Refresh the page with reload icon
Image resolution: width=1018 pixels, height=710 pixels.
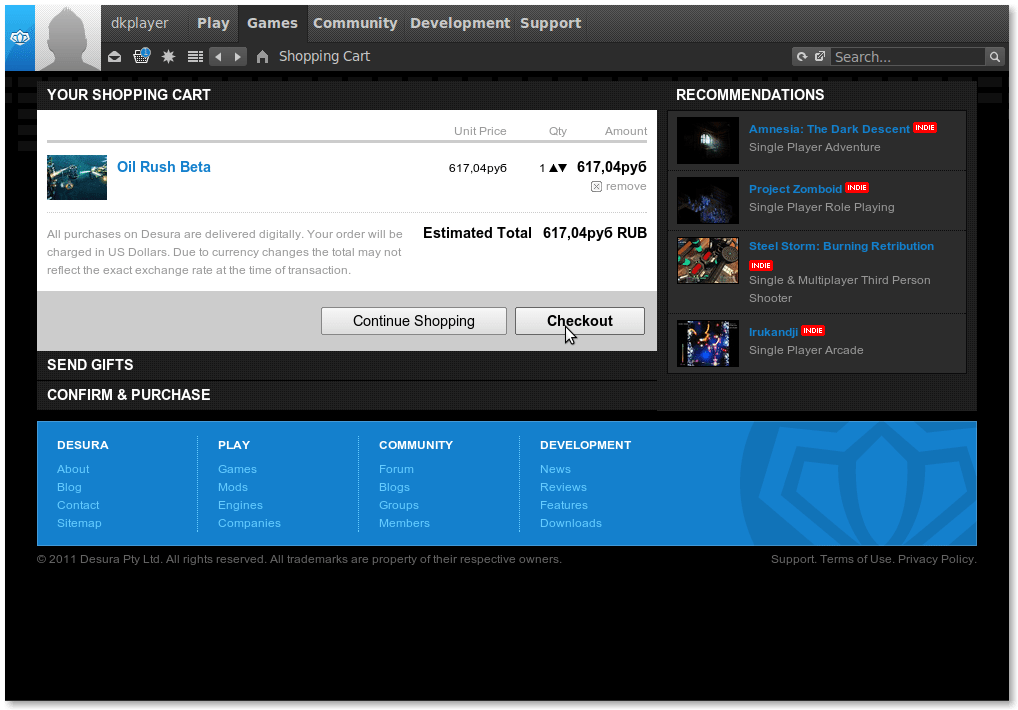(x=802, y=57)
